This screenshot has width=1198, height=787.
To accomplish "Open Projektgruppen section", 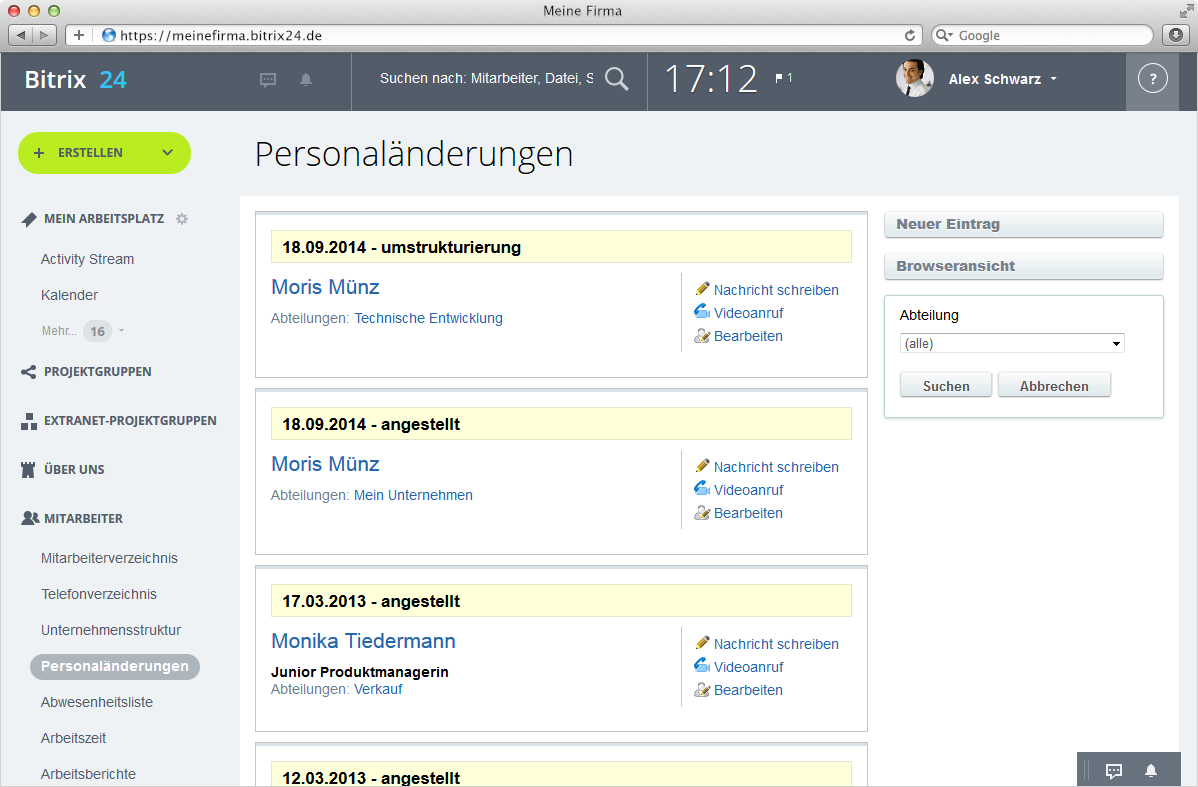I will point(98,371).
